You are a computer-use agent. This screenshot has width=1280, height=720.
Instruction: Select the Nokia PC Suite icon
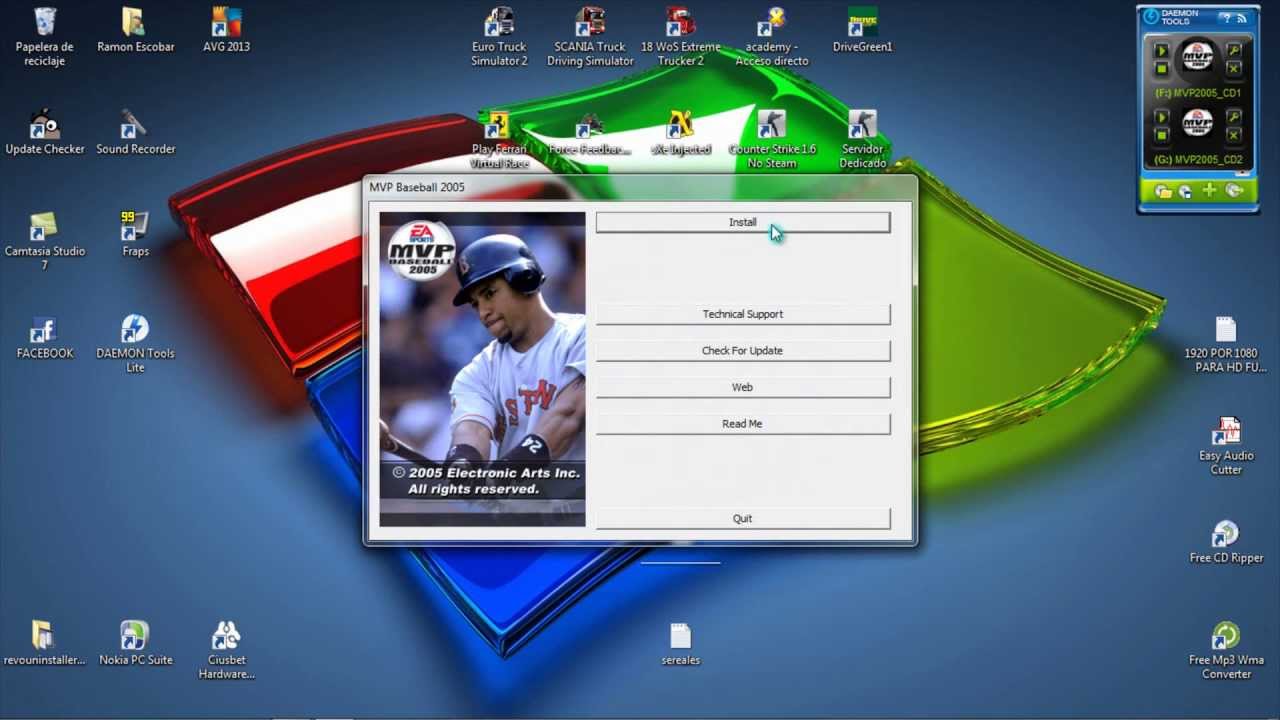pos(135,643)
